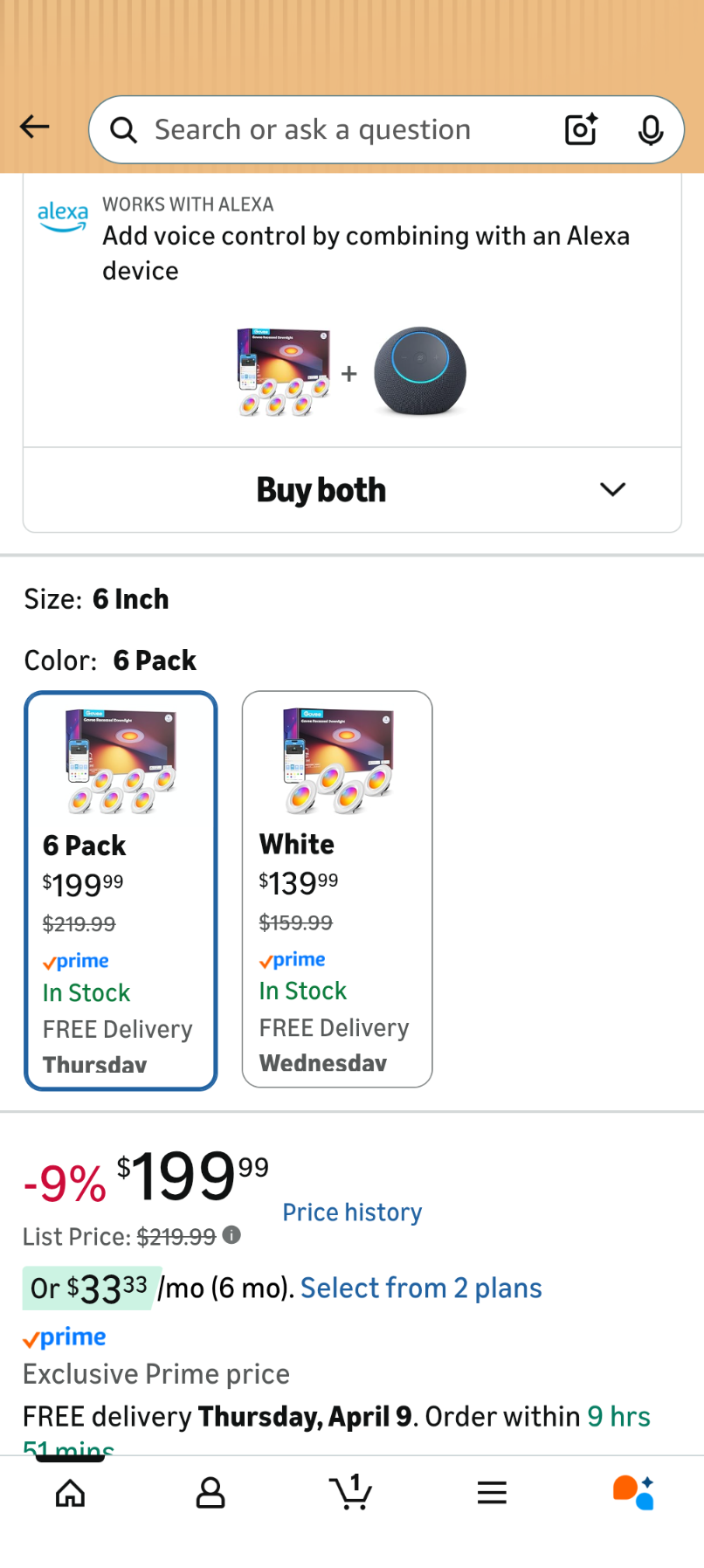Open the shopping cart icon

tap(351, 1492)
